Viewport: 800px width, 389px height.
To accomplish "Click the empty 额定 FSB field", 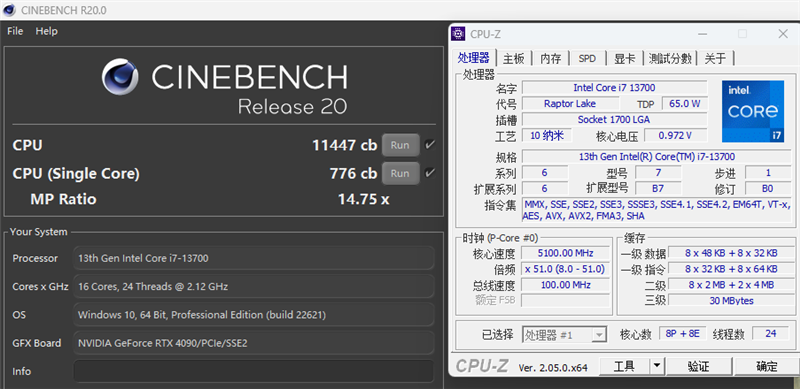I will pyautogui.click(x=565, y=301).
